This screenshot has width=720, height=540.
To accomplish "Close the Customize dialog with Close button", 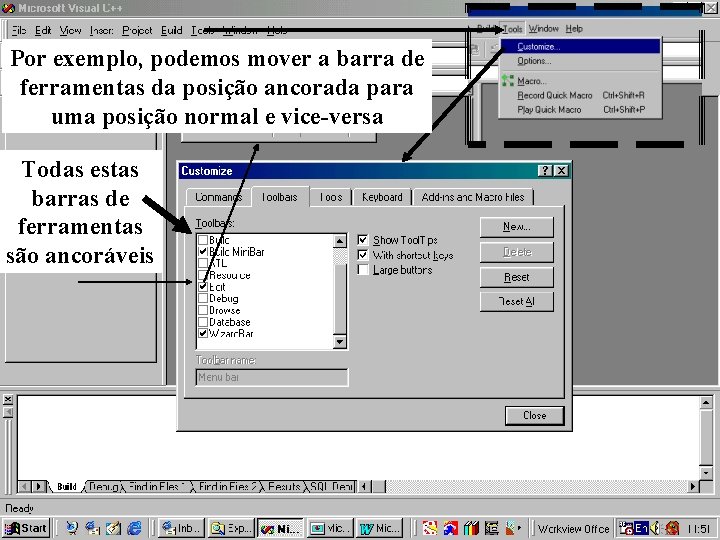I will 534,415.
